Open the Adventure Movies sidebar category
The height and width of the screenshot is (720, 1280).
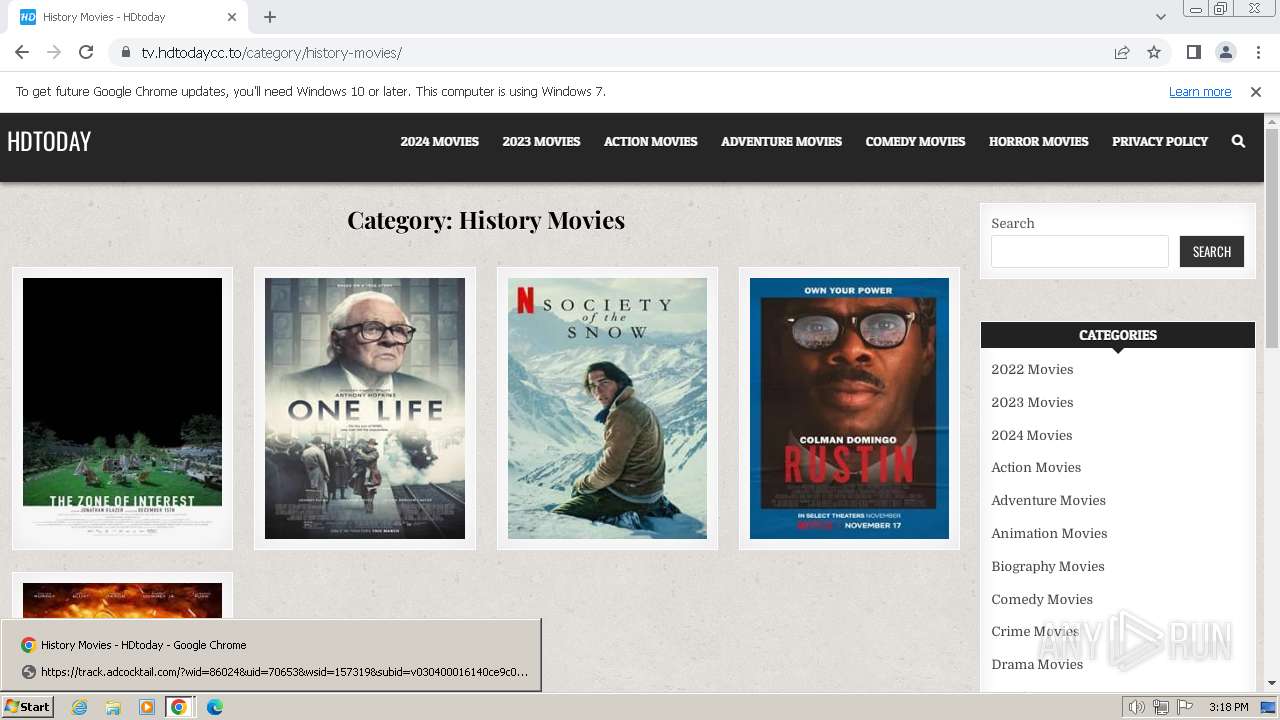[1048, 500]
